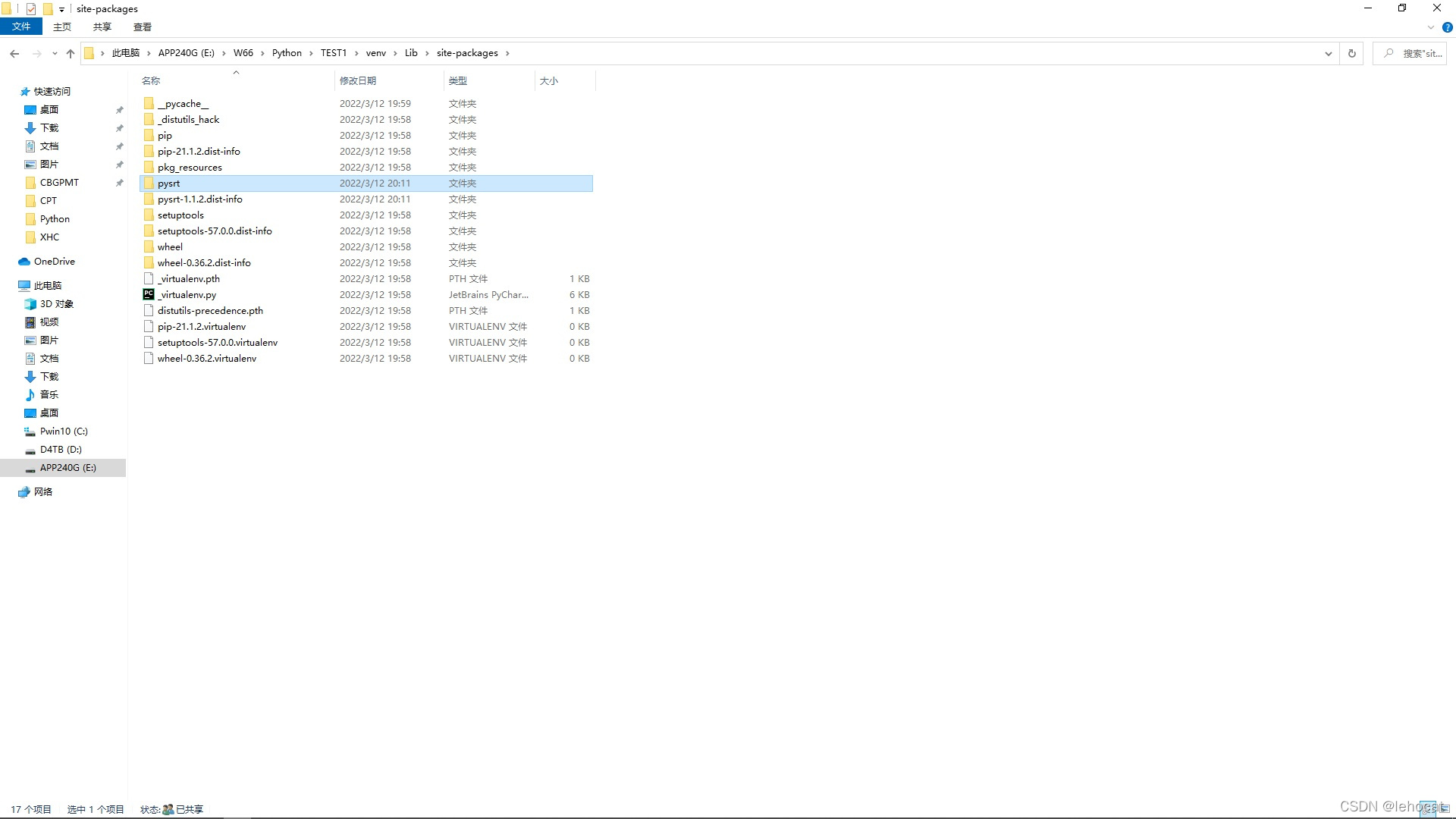Open D4TB (D:) drive
Viewport: 1456px width, 819px height.
pyautogui.click(x=61, y=450)
